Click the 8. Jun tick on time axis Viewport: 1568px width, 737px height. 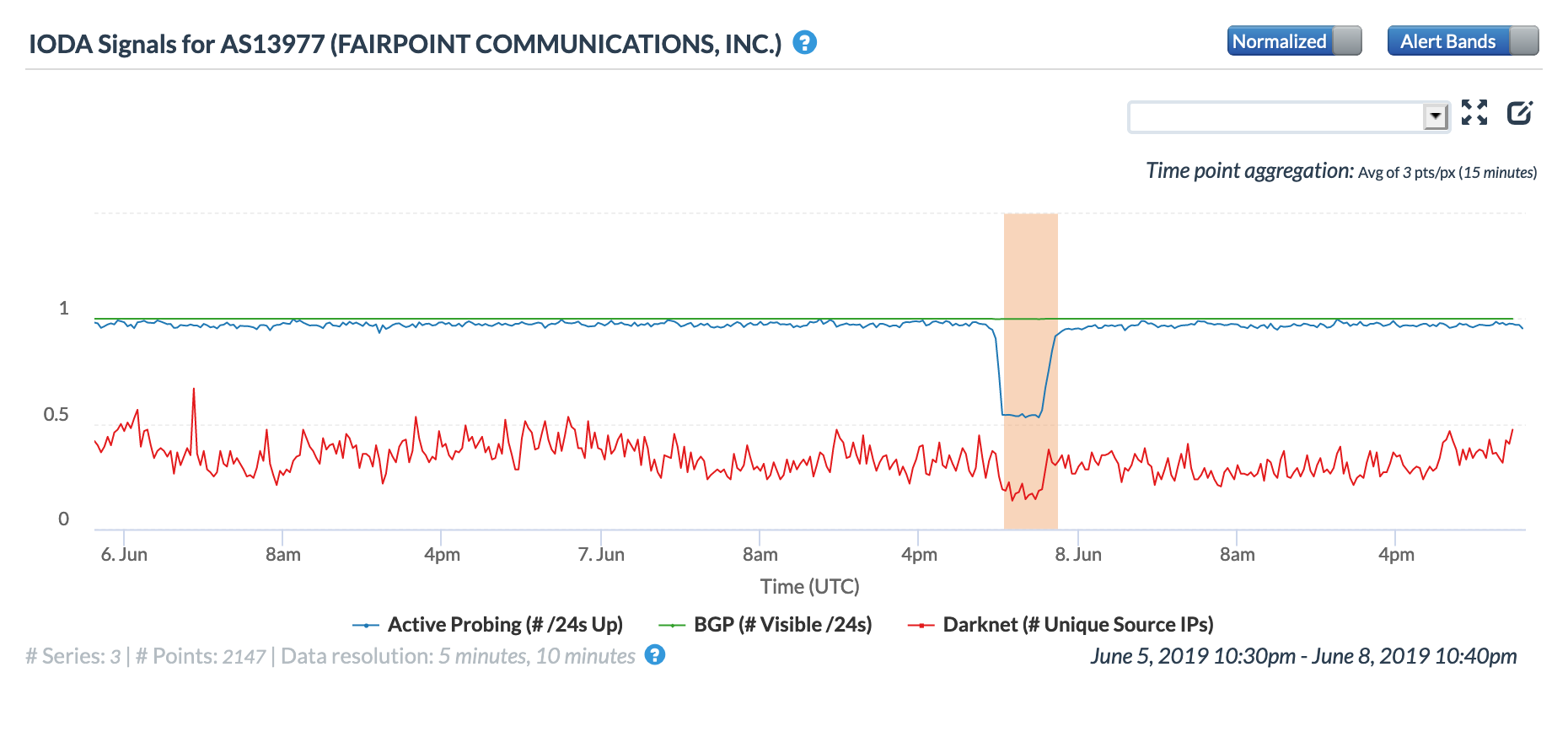1078,554
